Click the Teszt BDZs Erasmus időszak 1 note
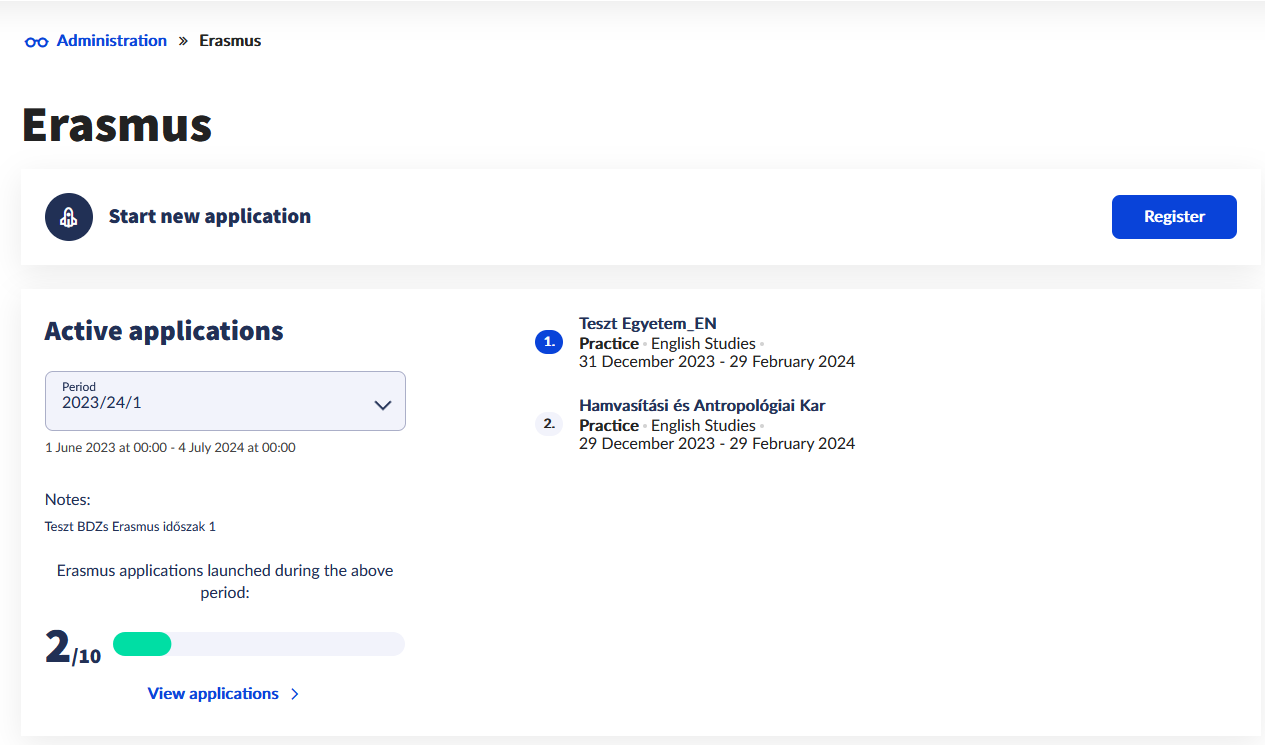 pyautogui.click(x=130, y=526)
